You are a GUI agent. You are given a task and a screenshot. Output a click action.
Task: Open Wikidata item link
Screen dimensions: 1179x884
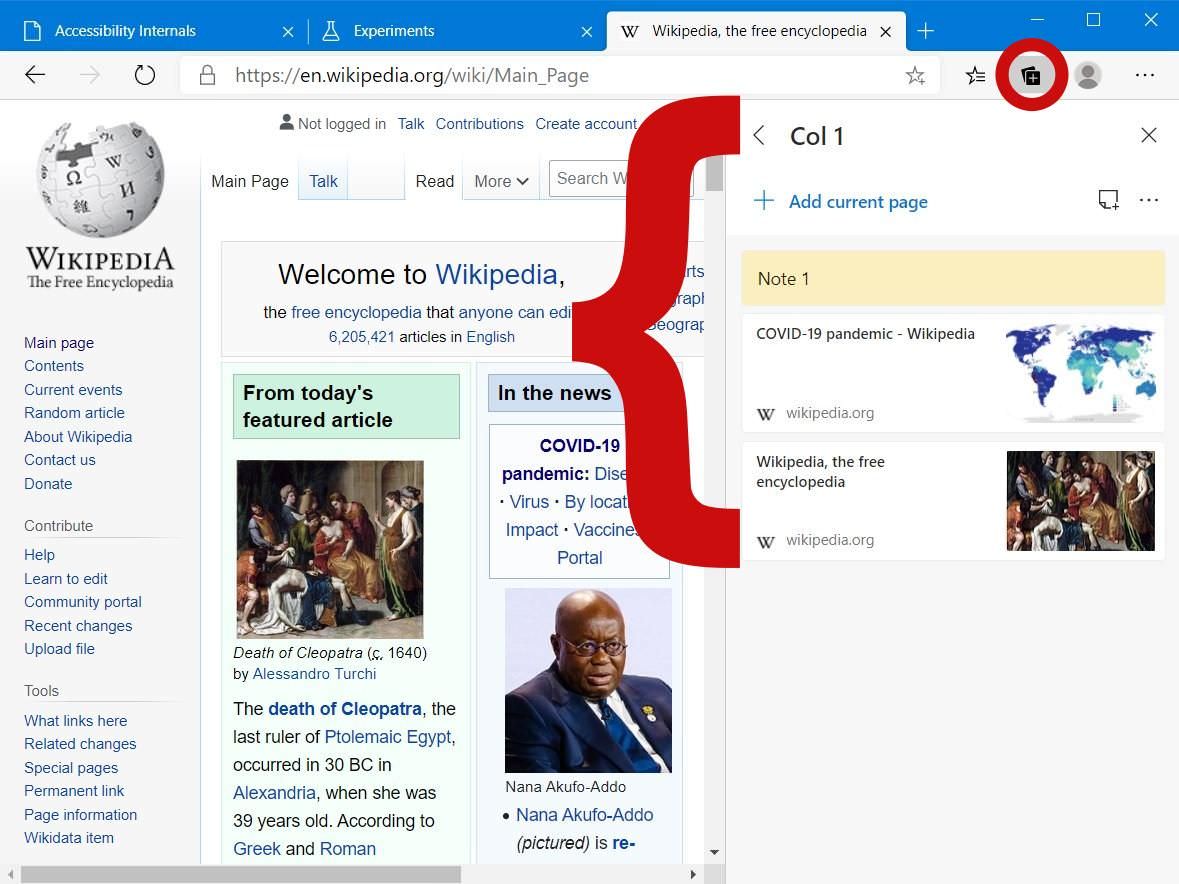[68, 838]
